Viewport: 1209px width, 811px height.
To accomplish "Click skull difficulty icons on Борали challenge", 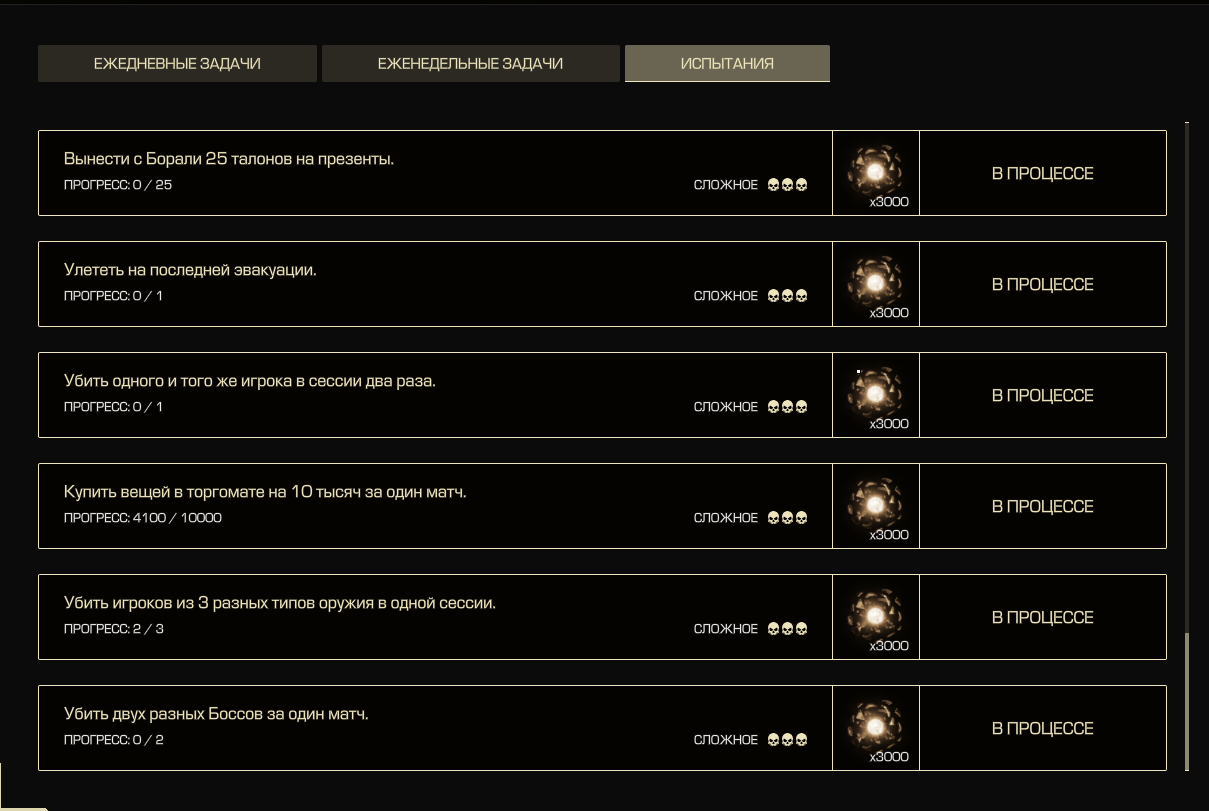I will point(787,185).
